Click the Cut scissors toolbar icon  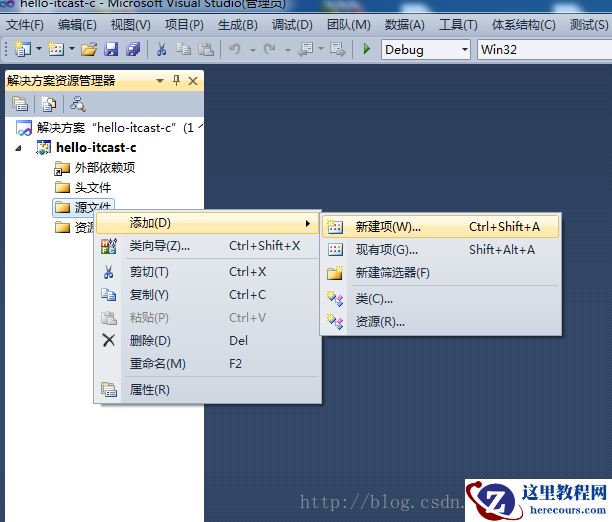[161, 50]
